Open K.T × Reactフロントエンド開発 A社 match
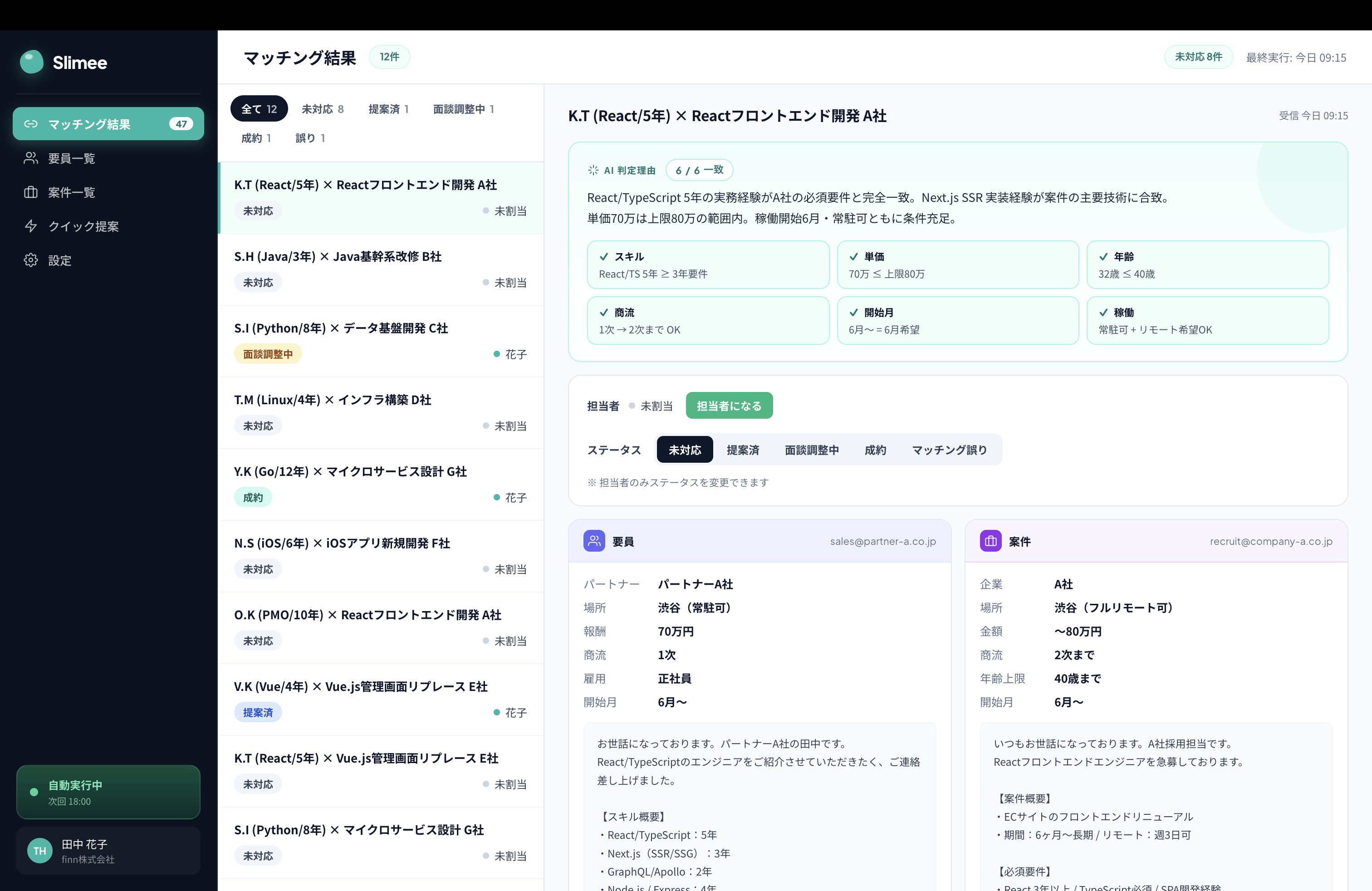 [381, 198]
